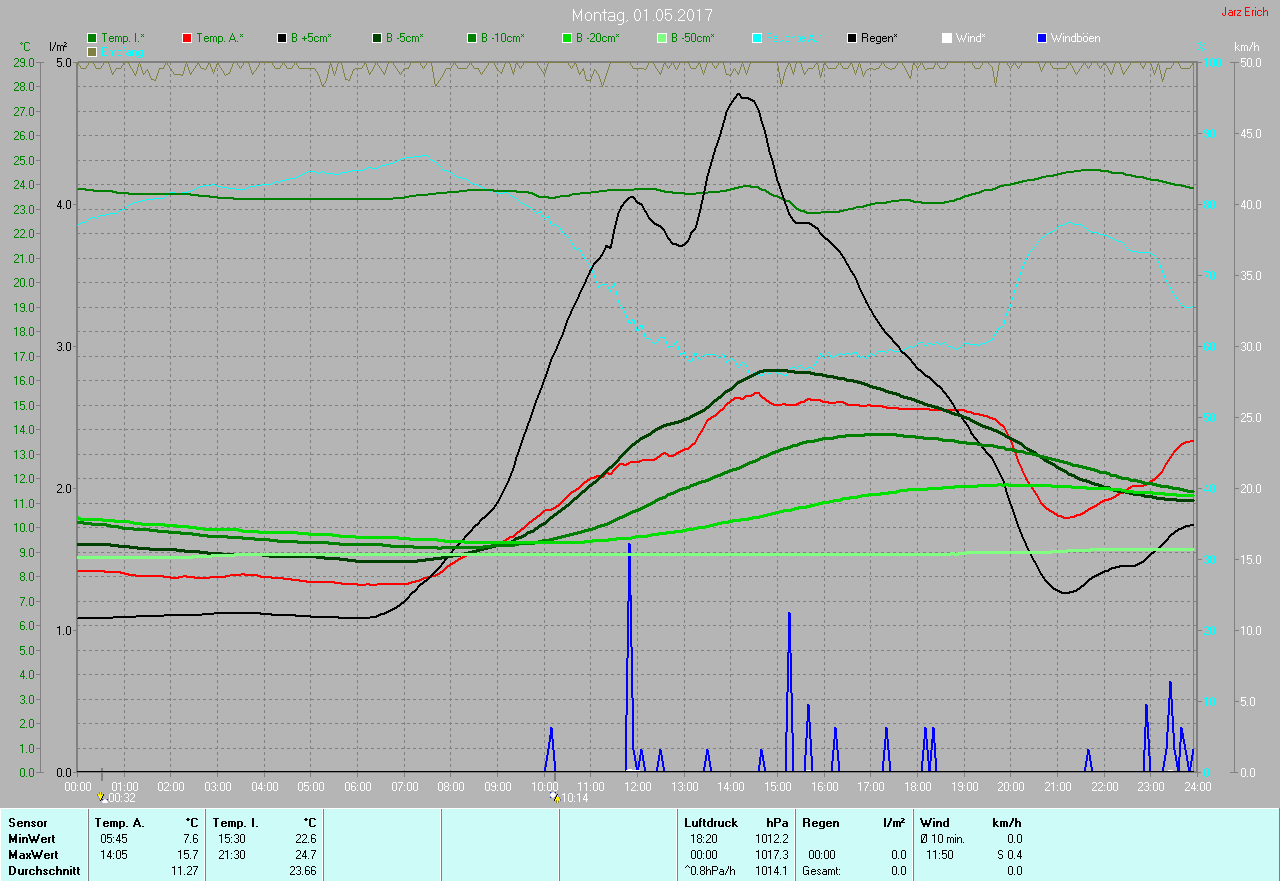This screenshot has height=881, width=1280.
Task: Click the white Wind legend square
Action: (x=947, y=38)
